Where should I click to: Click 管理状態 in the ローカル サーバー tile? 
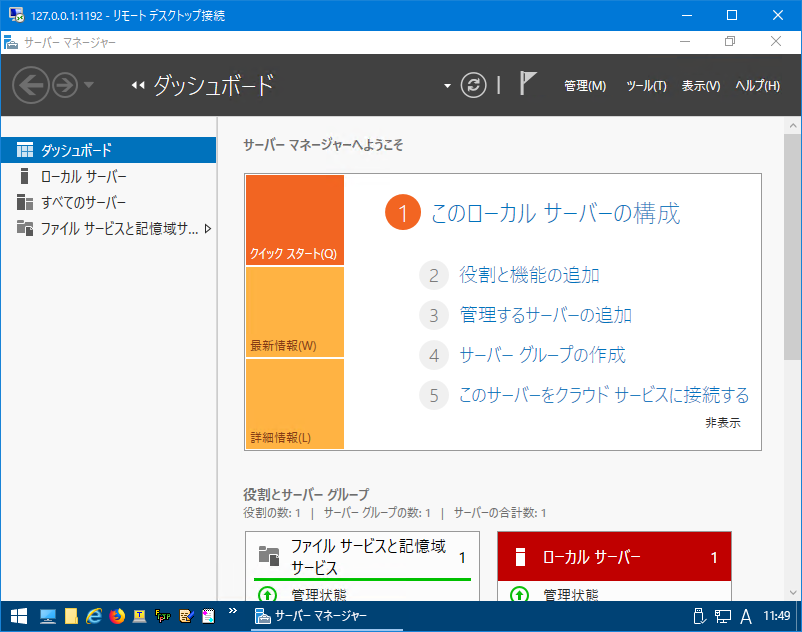tap(570, 595)
